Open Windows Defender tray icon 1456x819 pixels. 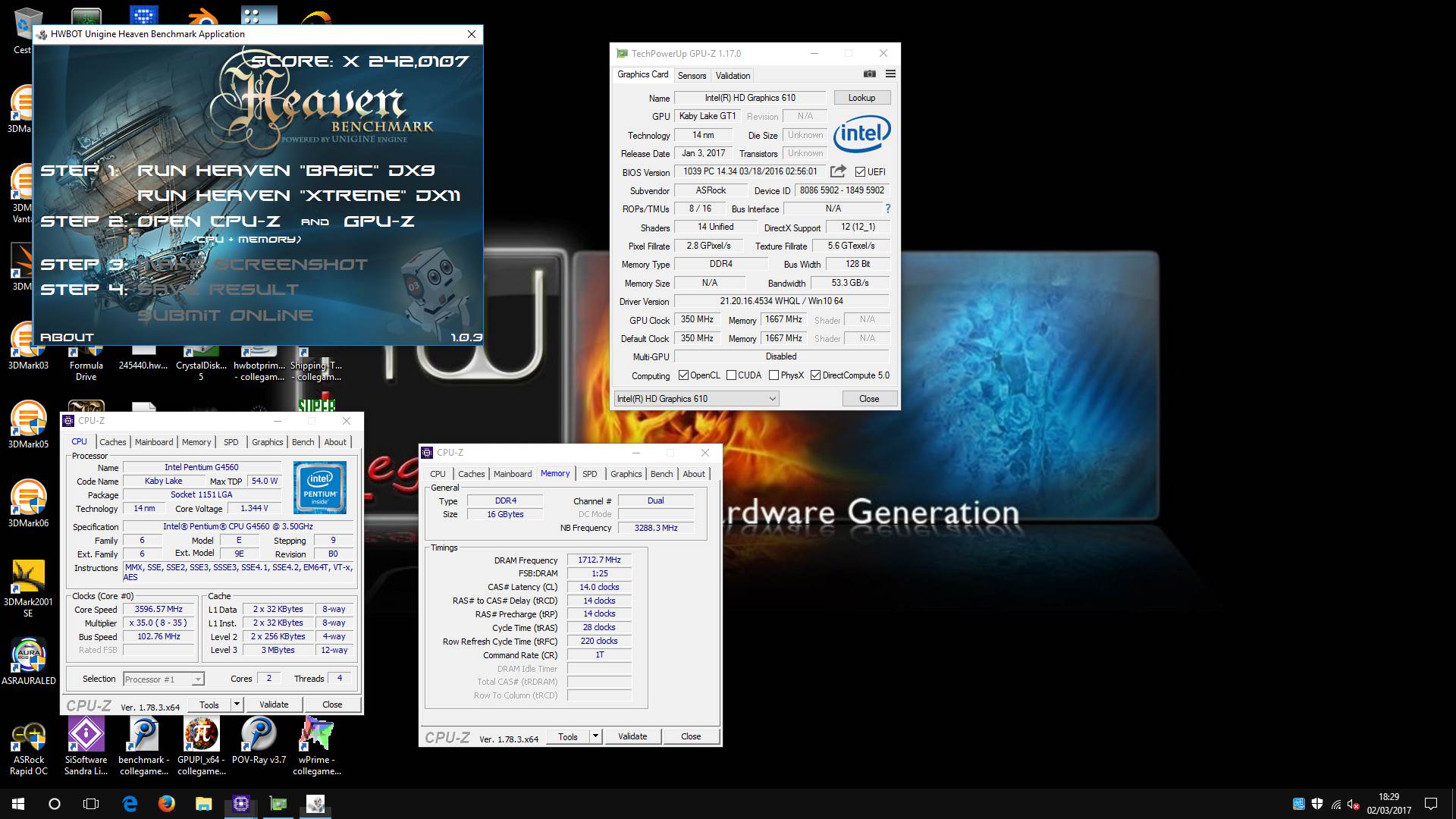tap(1317, 804)
